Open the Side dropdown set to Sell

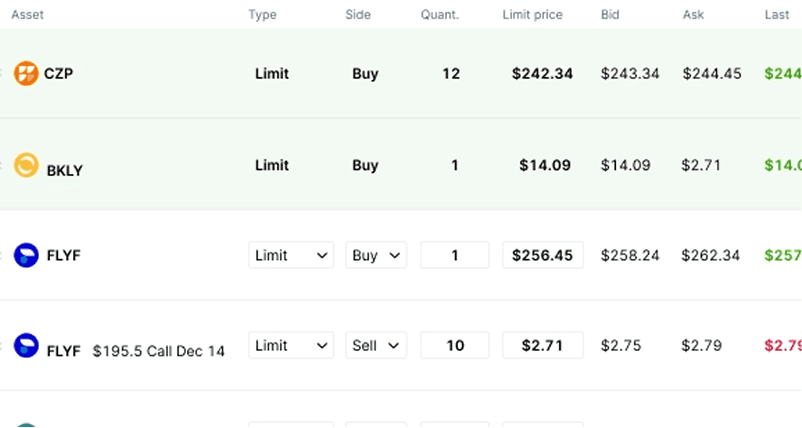376,346
